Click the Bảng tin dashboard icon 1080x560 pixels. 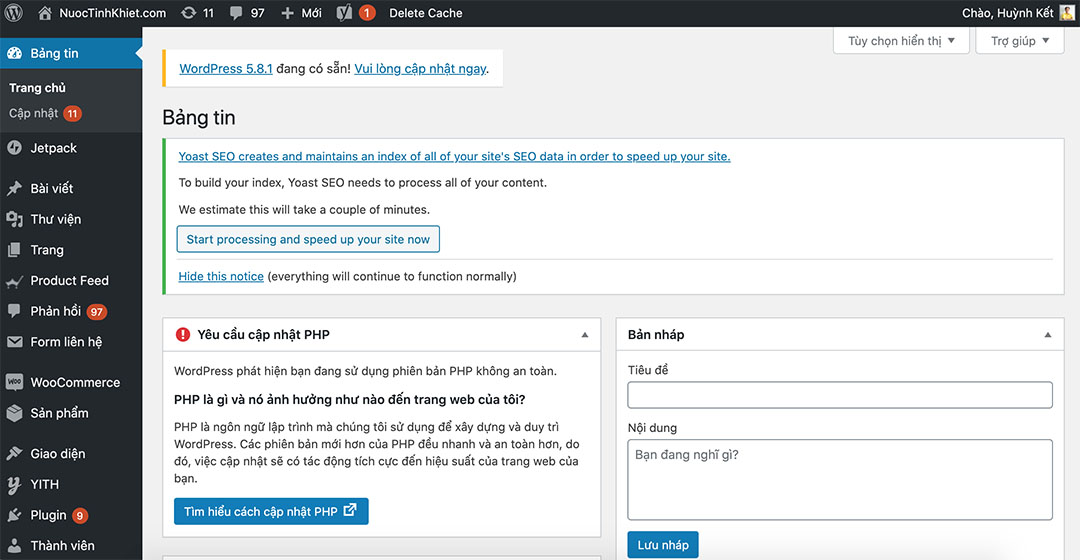14,53
